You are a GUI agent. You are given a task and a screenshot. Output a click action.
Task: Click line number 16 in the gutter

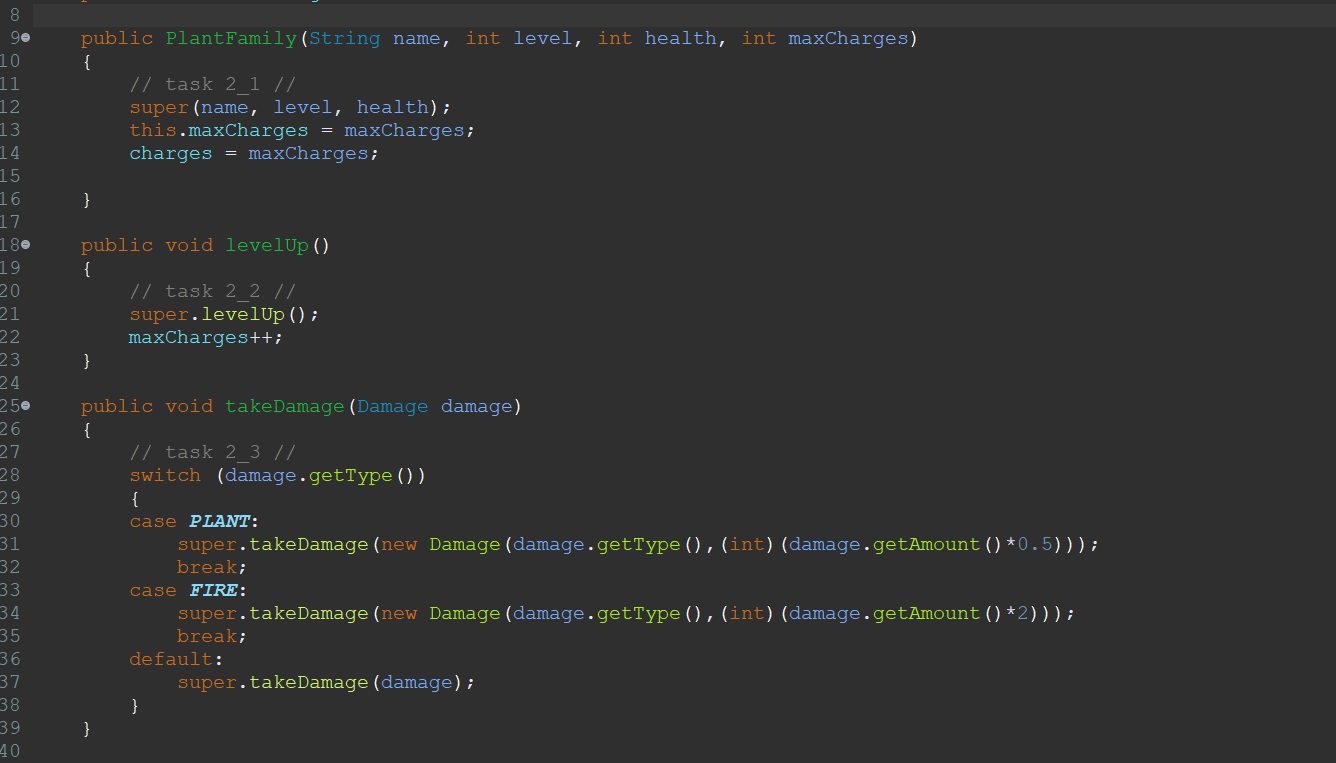coord(10,199)
